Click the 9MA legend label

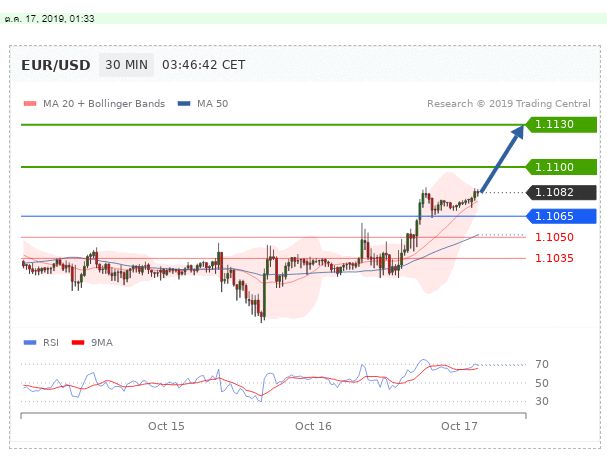point(102,342)
